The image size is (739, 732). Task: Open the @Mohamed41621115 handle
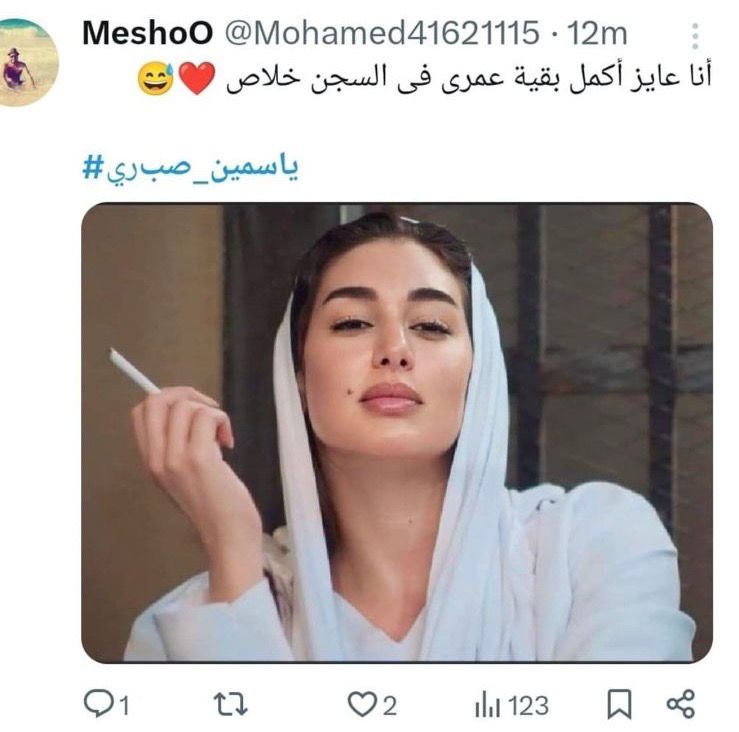click(382, 33)
